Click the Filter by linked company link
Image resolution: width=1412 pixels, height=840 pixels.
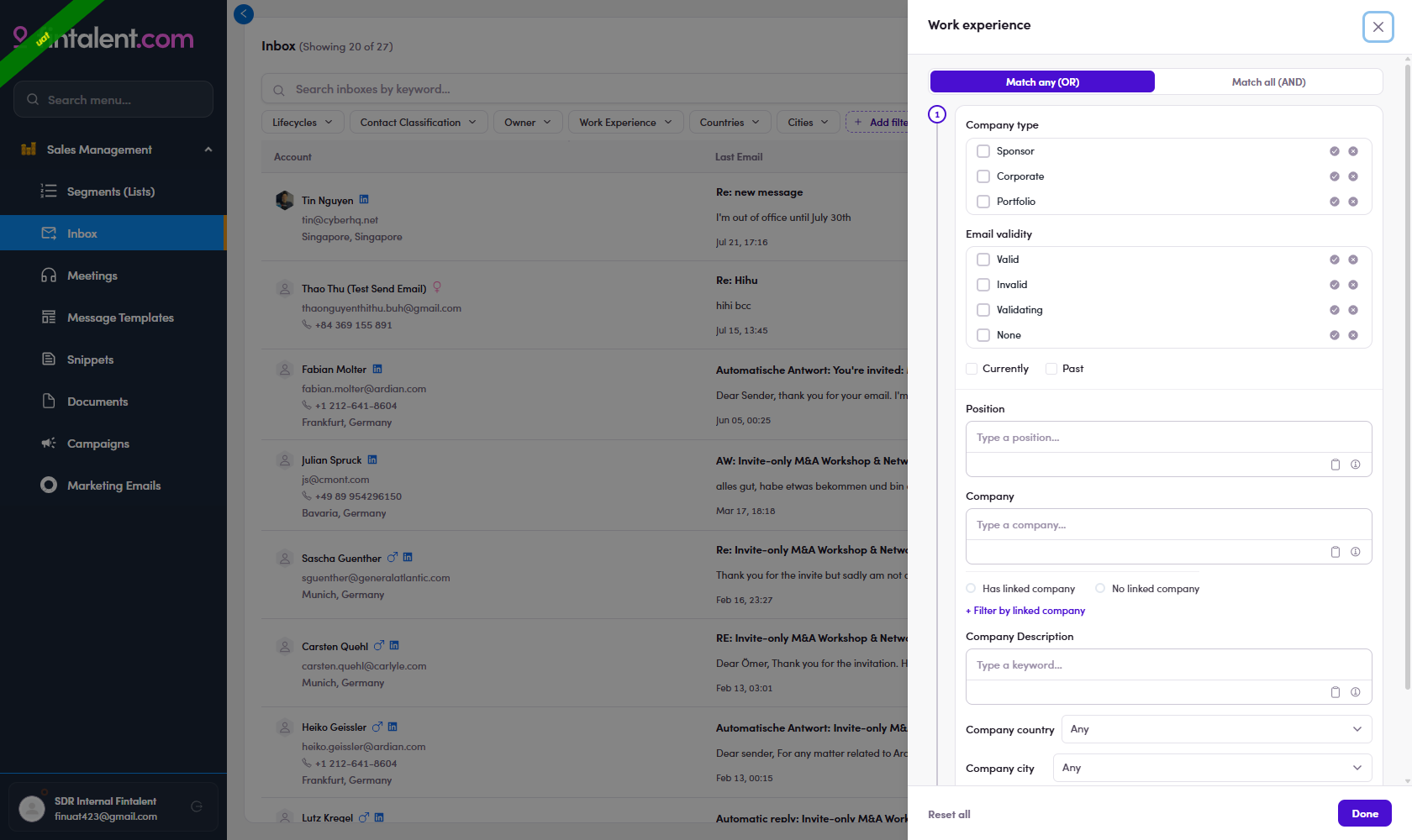[1025, 611]
